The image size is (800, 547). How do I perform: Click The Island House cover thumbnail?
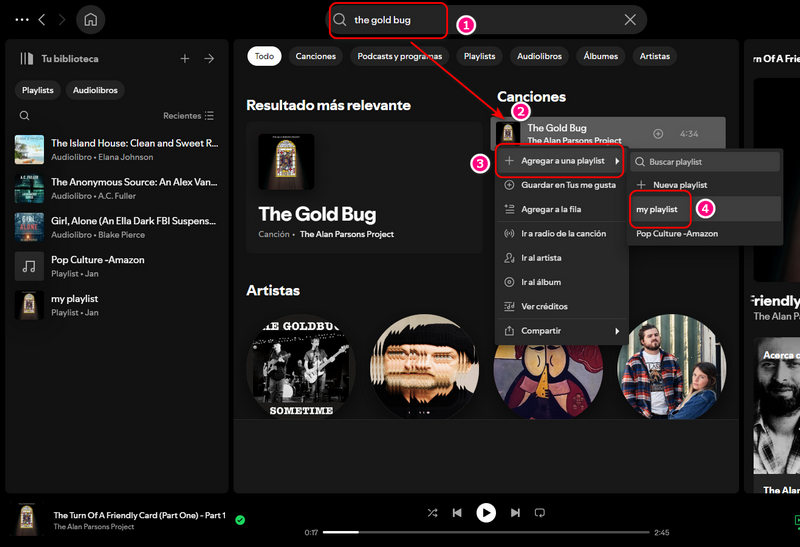point(29,150)
